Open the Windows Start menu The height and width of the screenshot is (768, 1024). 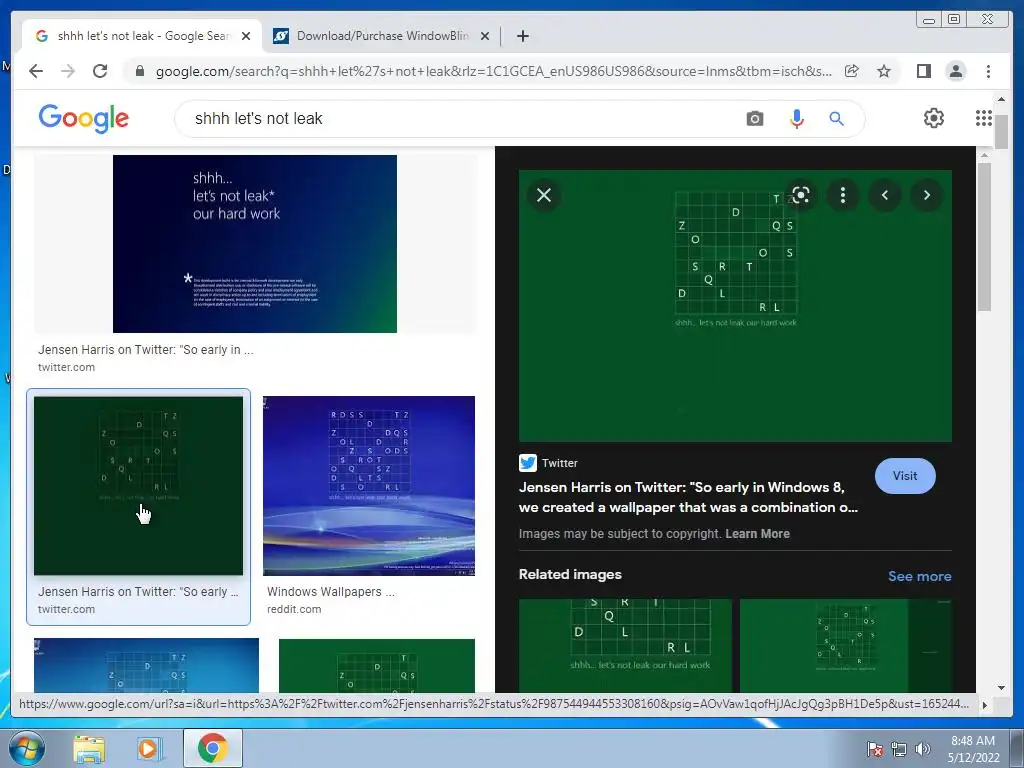(26, 748)
